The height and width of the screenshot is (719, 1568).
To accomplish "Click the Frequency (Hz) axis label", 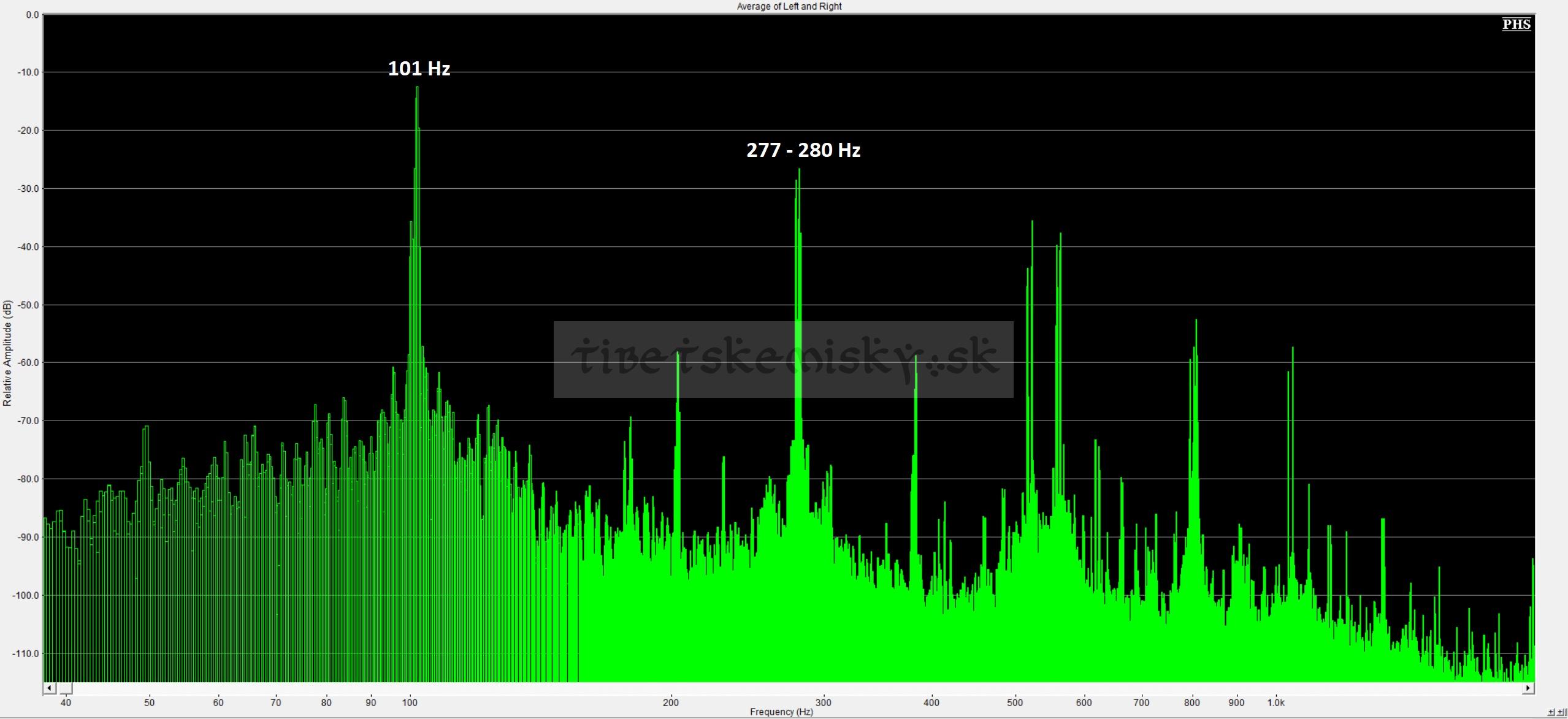I will (x=781, y=712).
